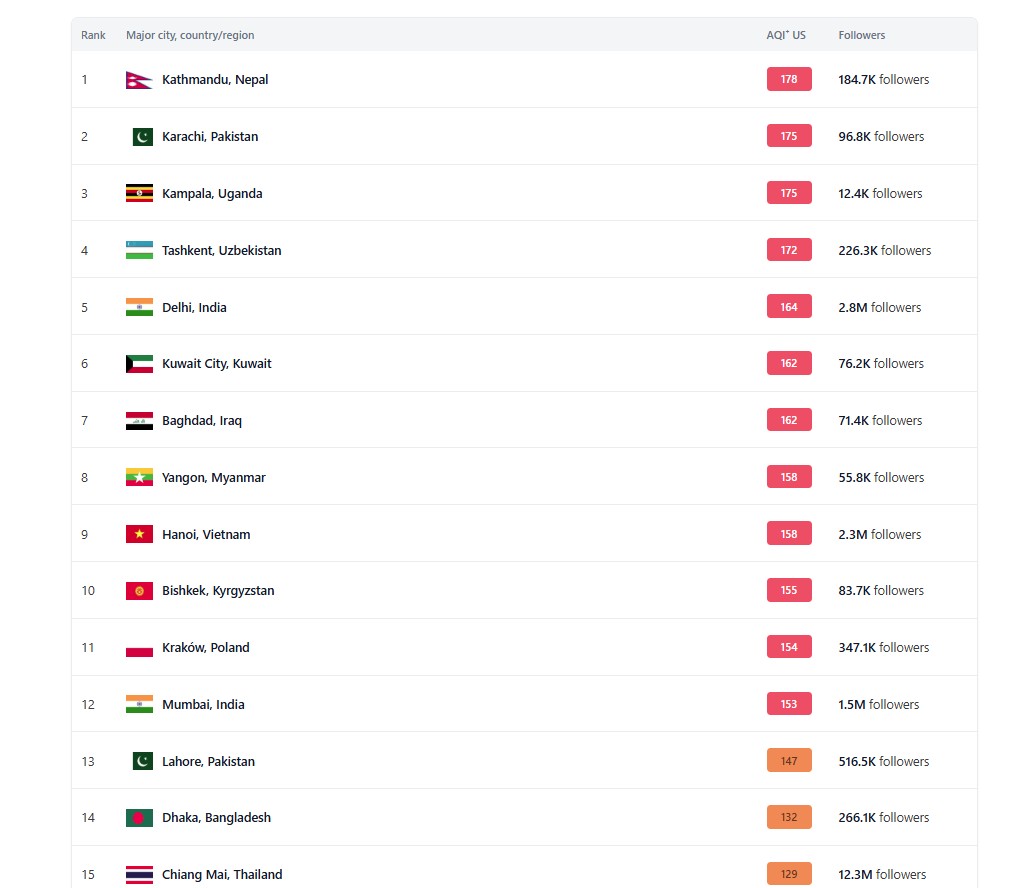Screen dimensions: 1012x888
Task: Click the Bangladesh flag beside Dhaka
Action: pos(139,818)
